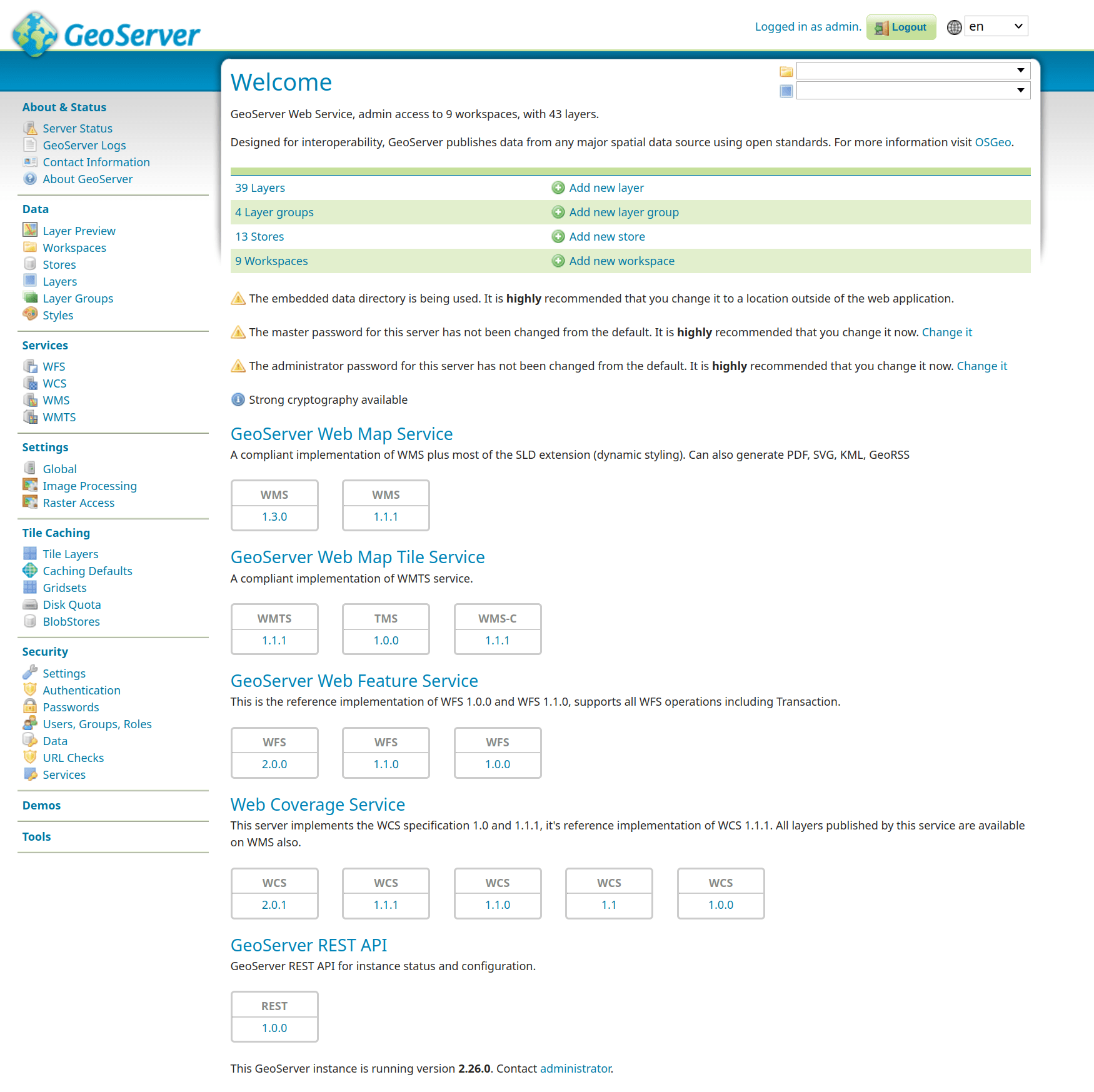The image size is (1094, 1092).
Task: Open the layer filter dropdown beside blue square icon
Action: (x=913, y=90)
